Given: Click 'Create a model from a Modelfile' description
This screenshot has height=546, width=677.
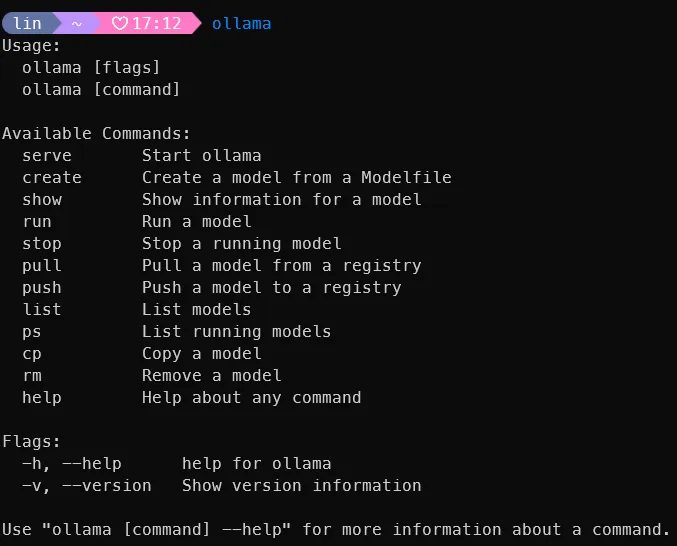Looking at the screenshot, I should pos(297,177).
